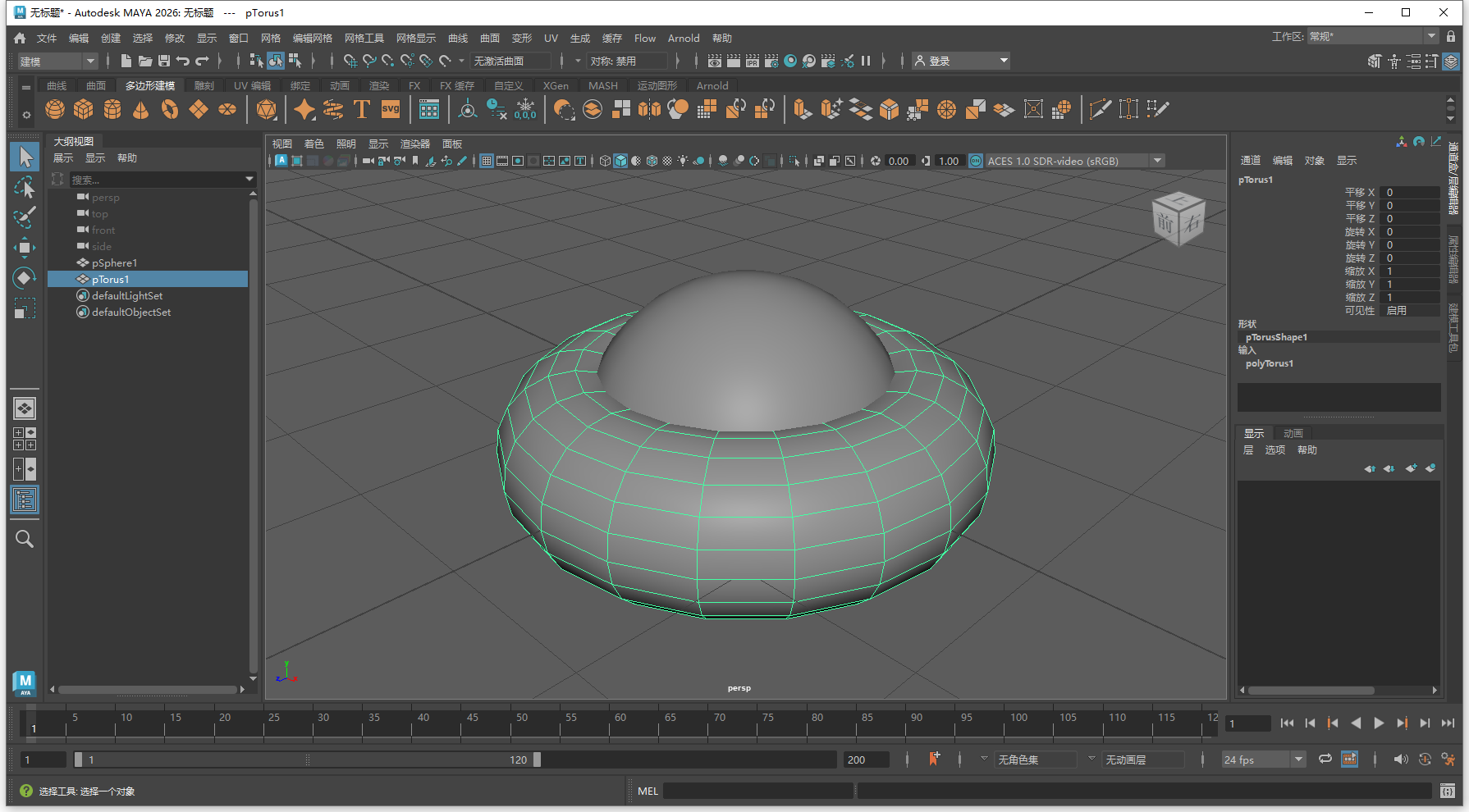Click polyTorus1 input node in Channel Box
1469x812 pixels.
(x=1269, y=363)
